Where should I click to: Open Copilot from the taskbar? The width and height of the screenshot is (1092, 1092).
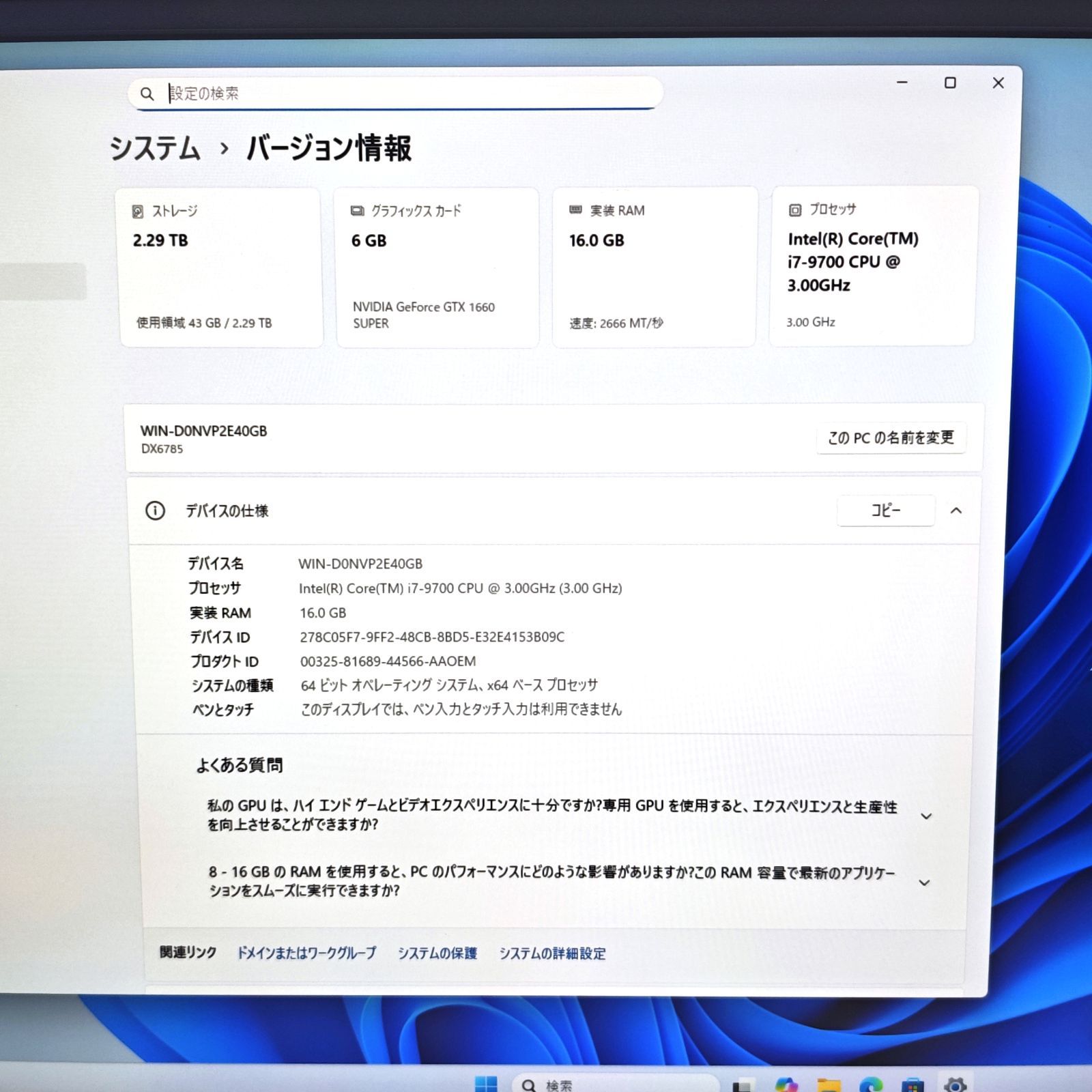tap(786, 1084)
